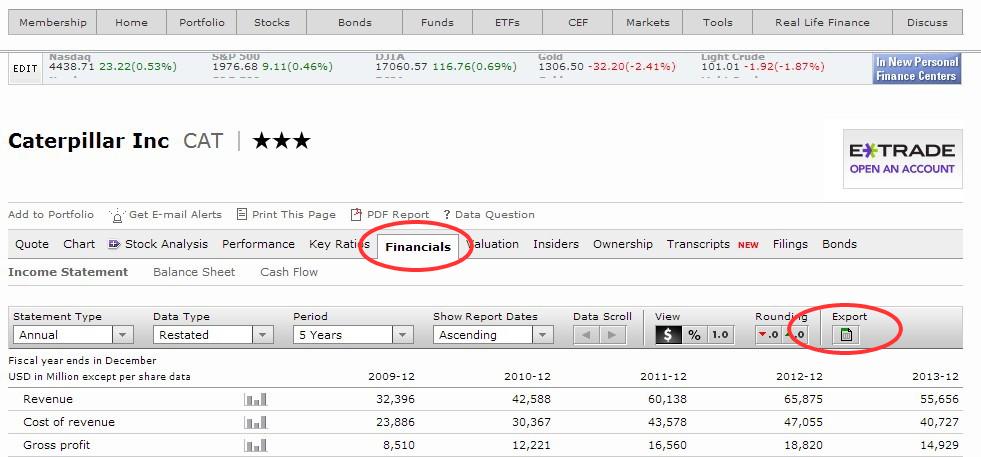Viewport: 981px width, 457px height.
Task: Open the Real Life Finance menu
Action: pos(822,23)
